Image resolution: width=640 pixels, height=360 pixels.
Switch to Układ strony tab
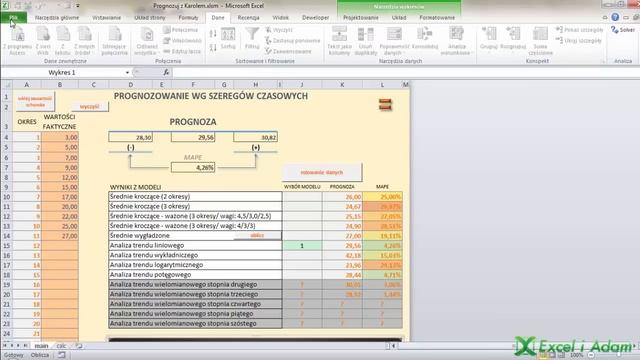(x=150, y=18)
